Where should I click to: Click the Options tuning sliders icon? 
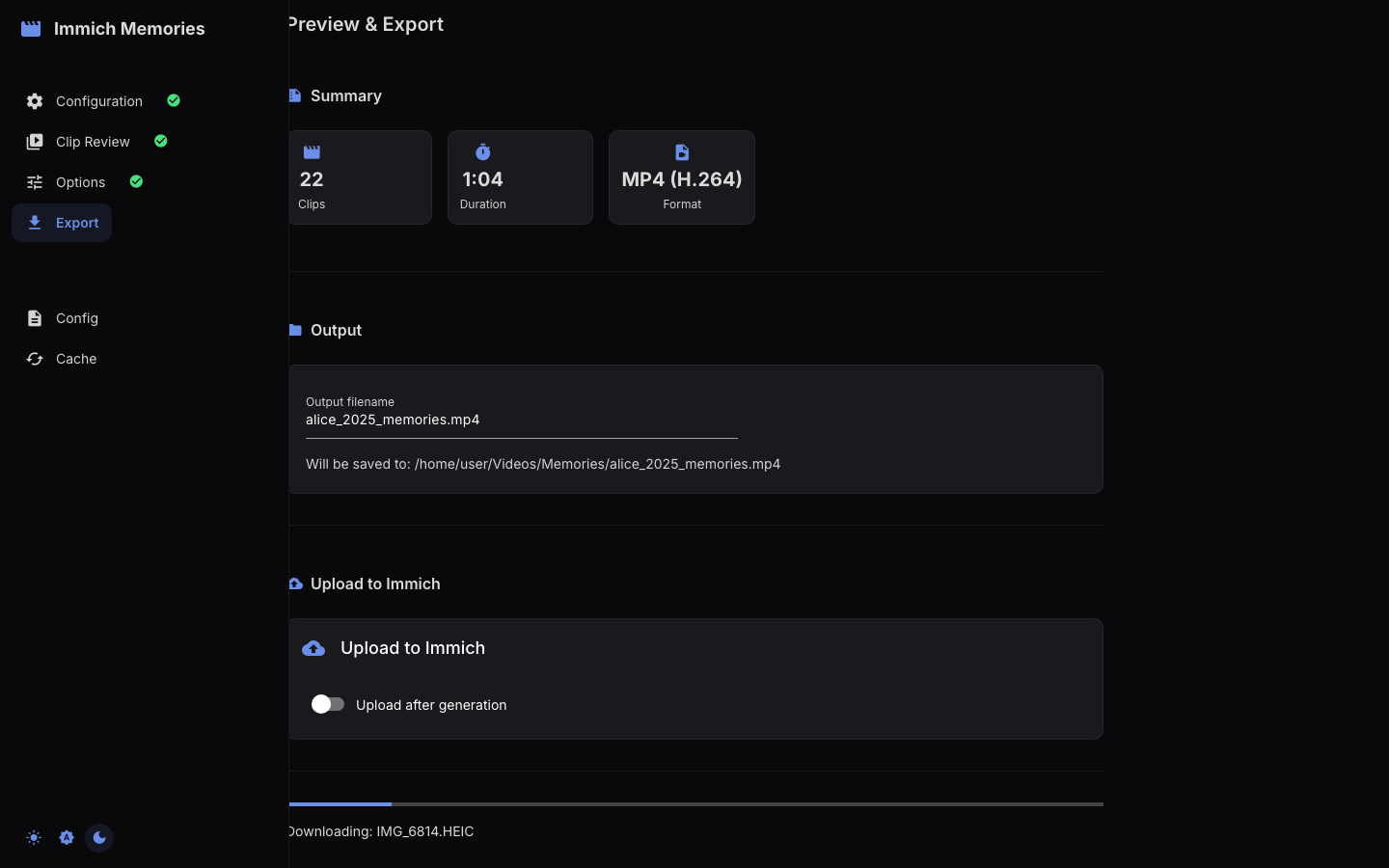point(35,182)
